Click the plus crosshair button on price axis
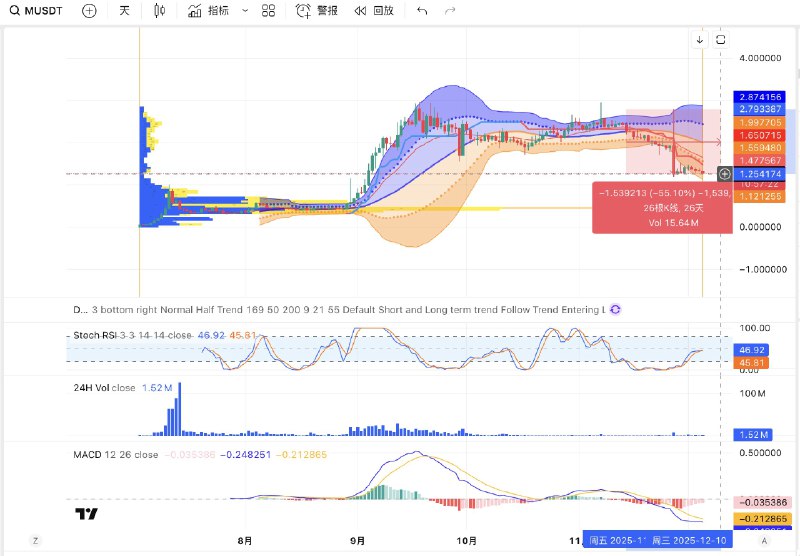800x556 pixels. click(725, 174)
